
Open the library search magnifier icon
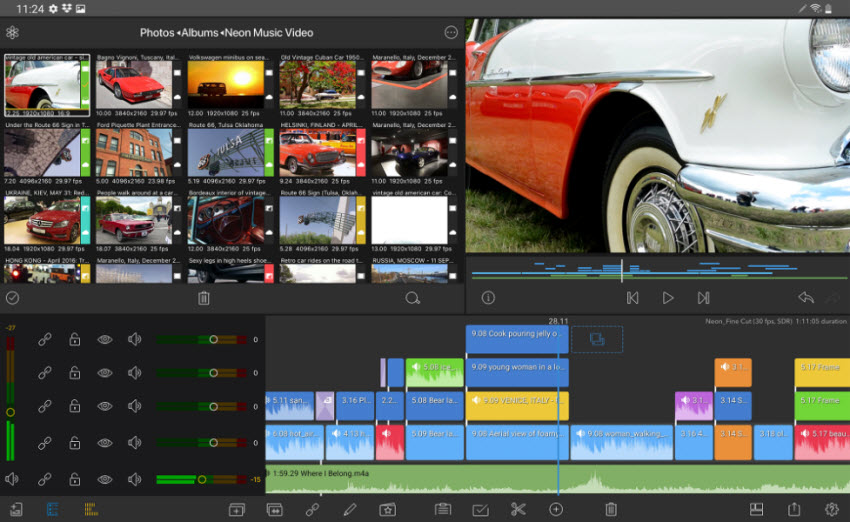pyautogui.click(x=412, y=298)
